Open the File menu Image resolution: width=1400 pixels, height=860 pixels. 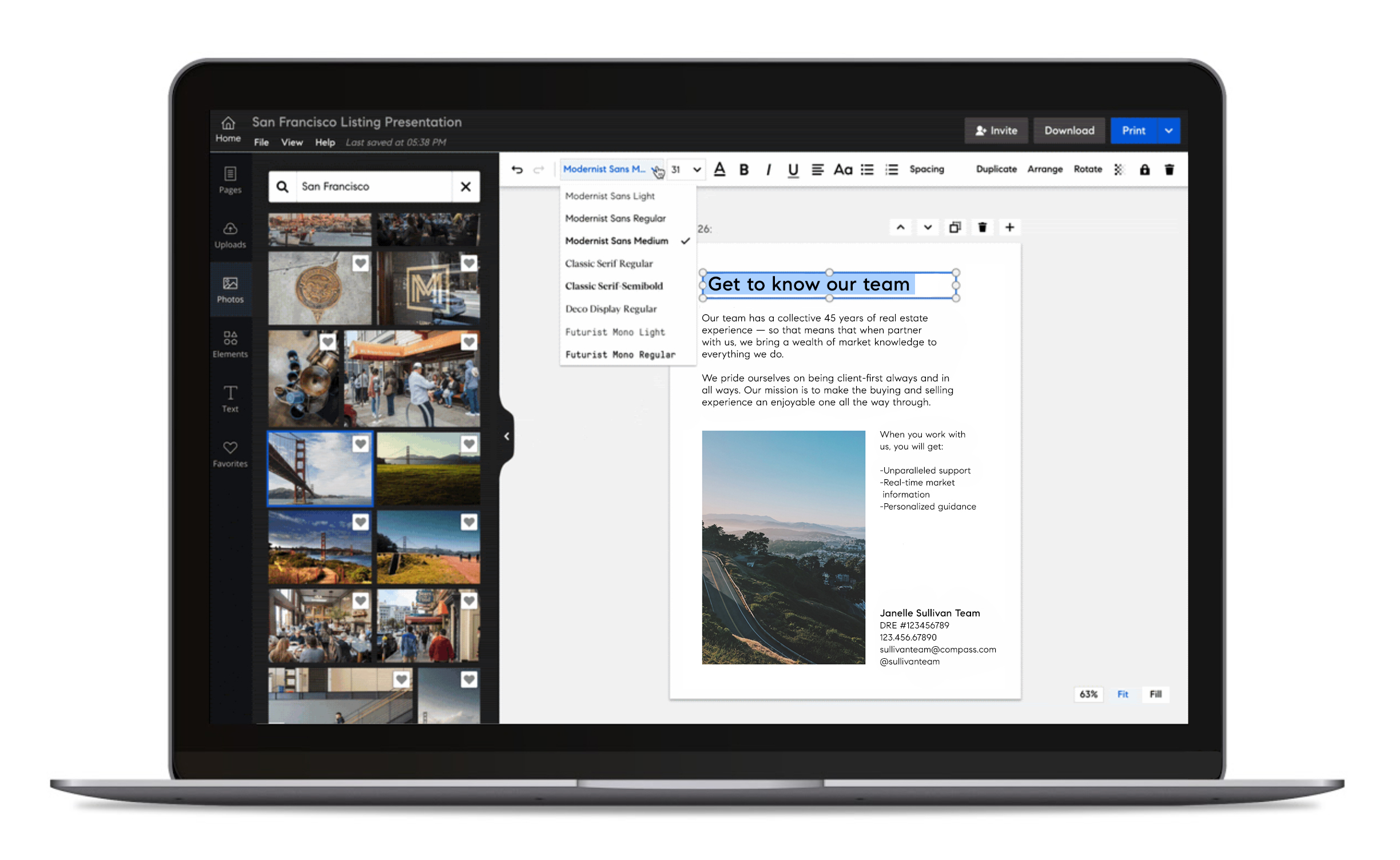(261, 142)
